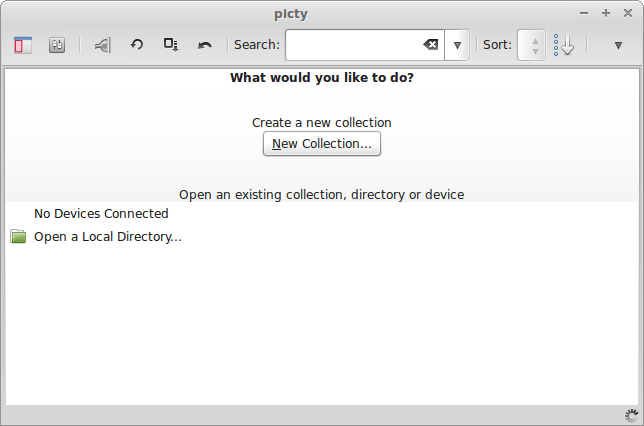Click the green folder icon

click(18, 237)
